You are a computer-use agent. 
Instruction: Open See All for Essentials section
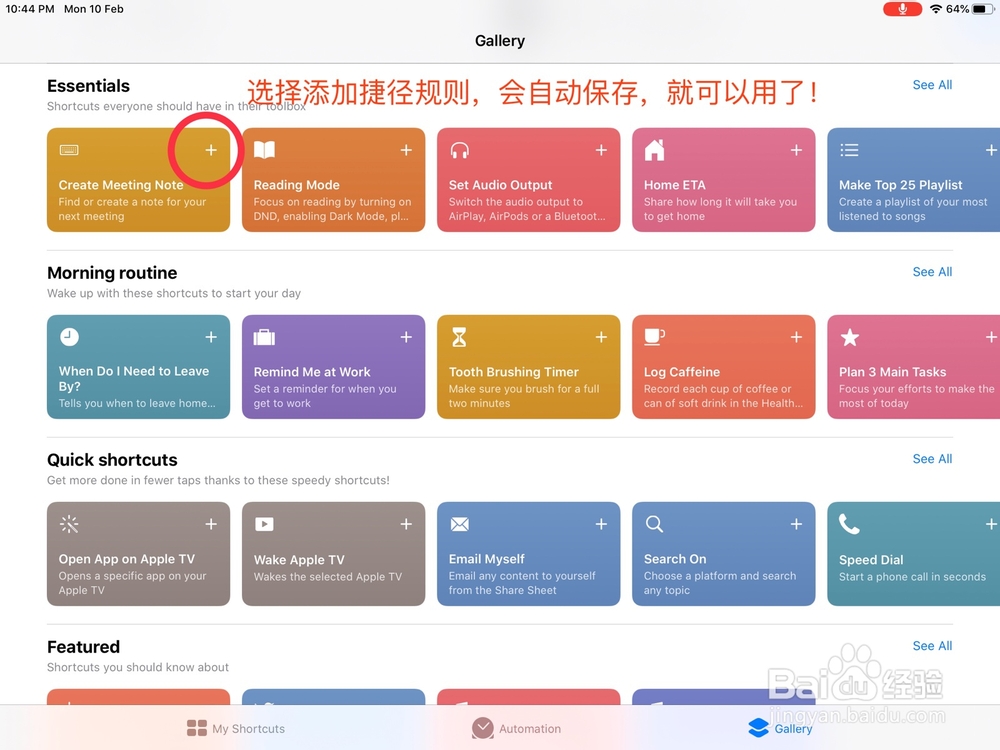click(x=931, y=85)
